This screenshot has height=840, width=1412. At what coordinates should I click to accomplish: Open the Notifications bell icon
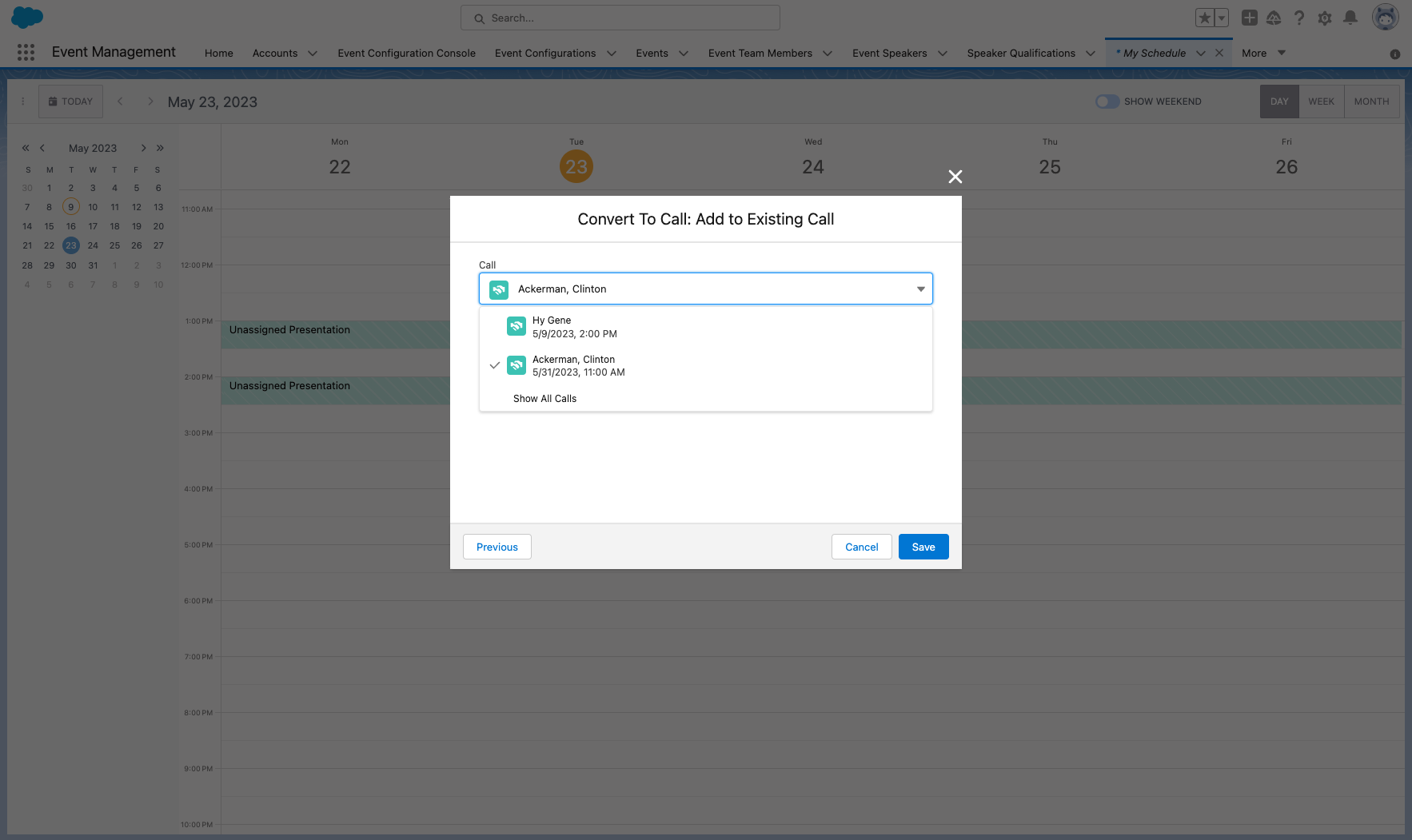[x=1350, y=18]
